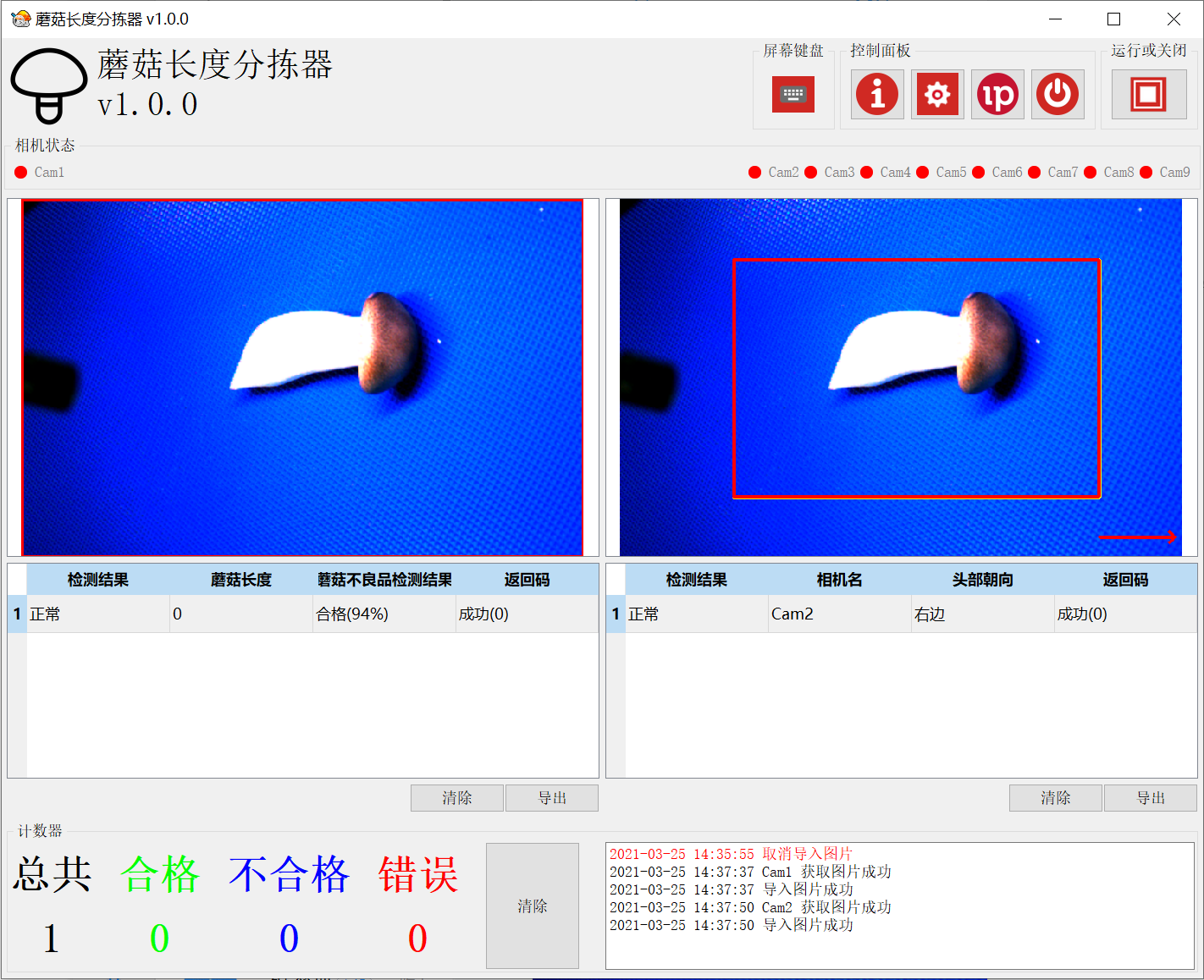
Task: Clear the left detection results table
Action: point(457,798)
